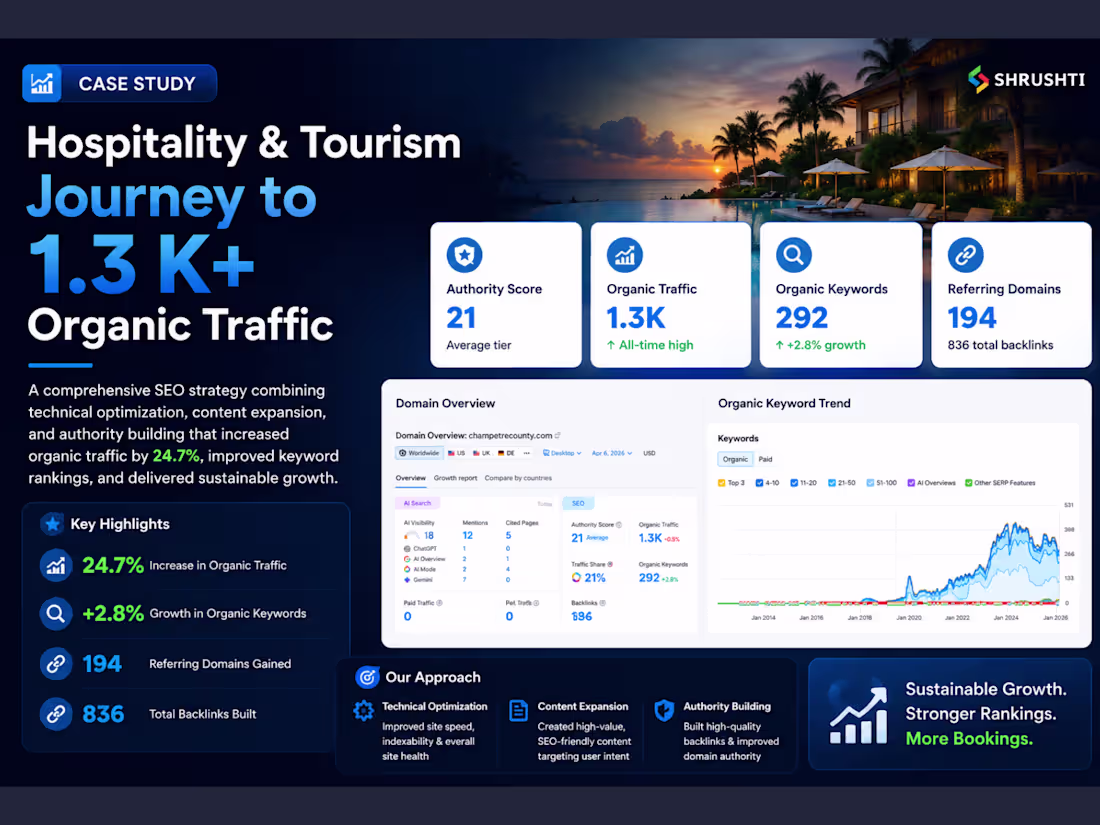
Task: Click icon beside 24.7% Increase in Organic Traffic
Action: click(x=56, y=565)
